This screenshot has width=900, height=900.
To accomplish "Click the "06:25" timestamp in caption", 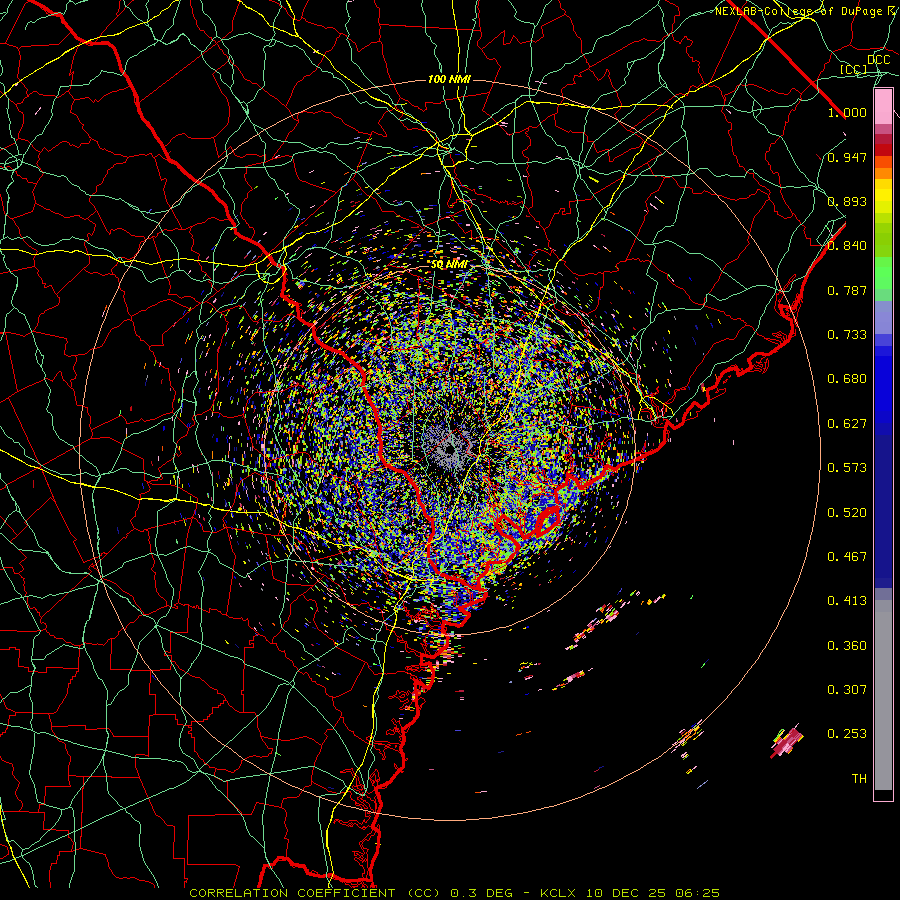I will (697, 893).
